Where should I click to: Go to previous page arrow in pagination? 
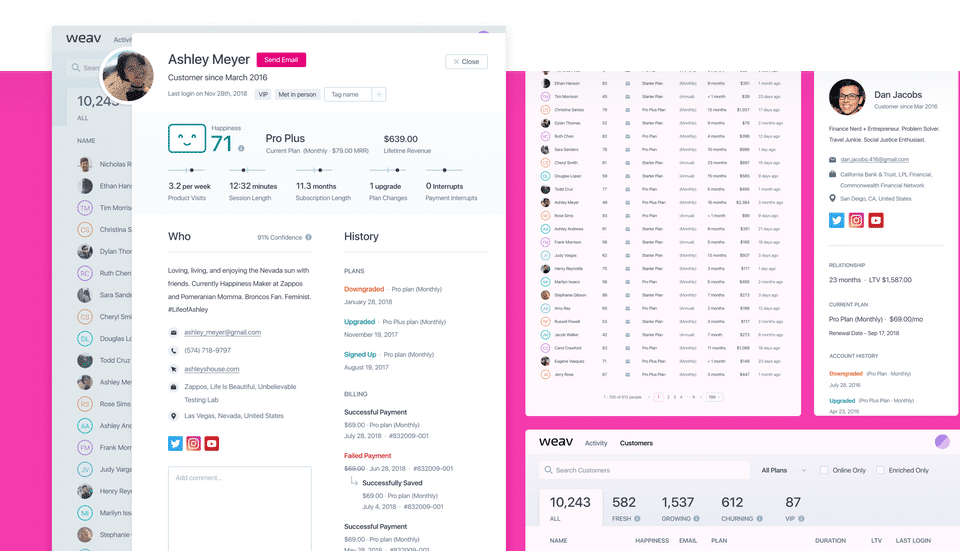[x=650, y=397]
